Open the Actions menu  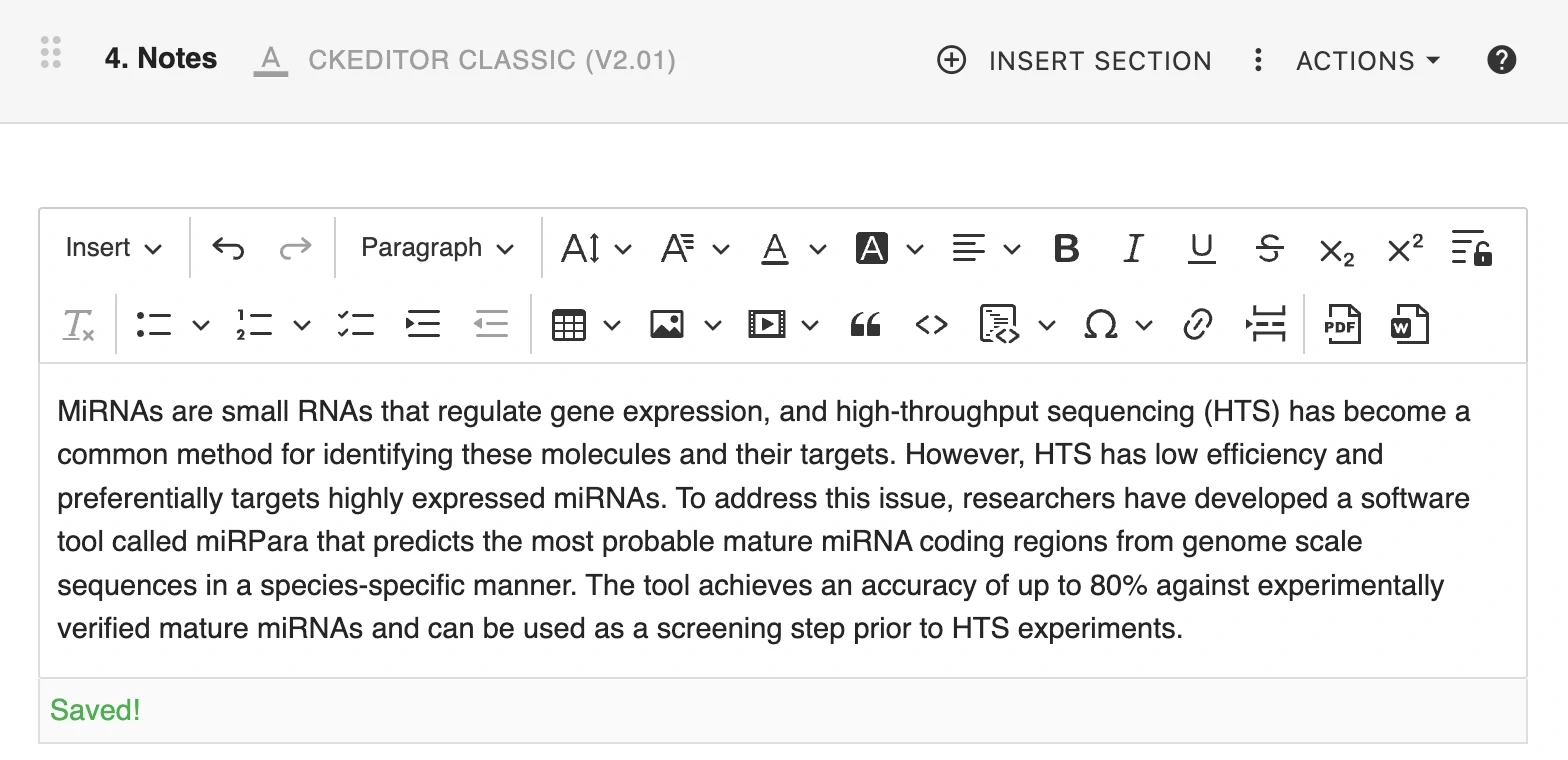coord(1367,61)
